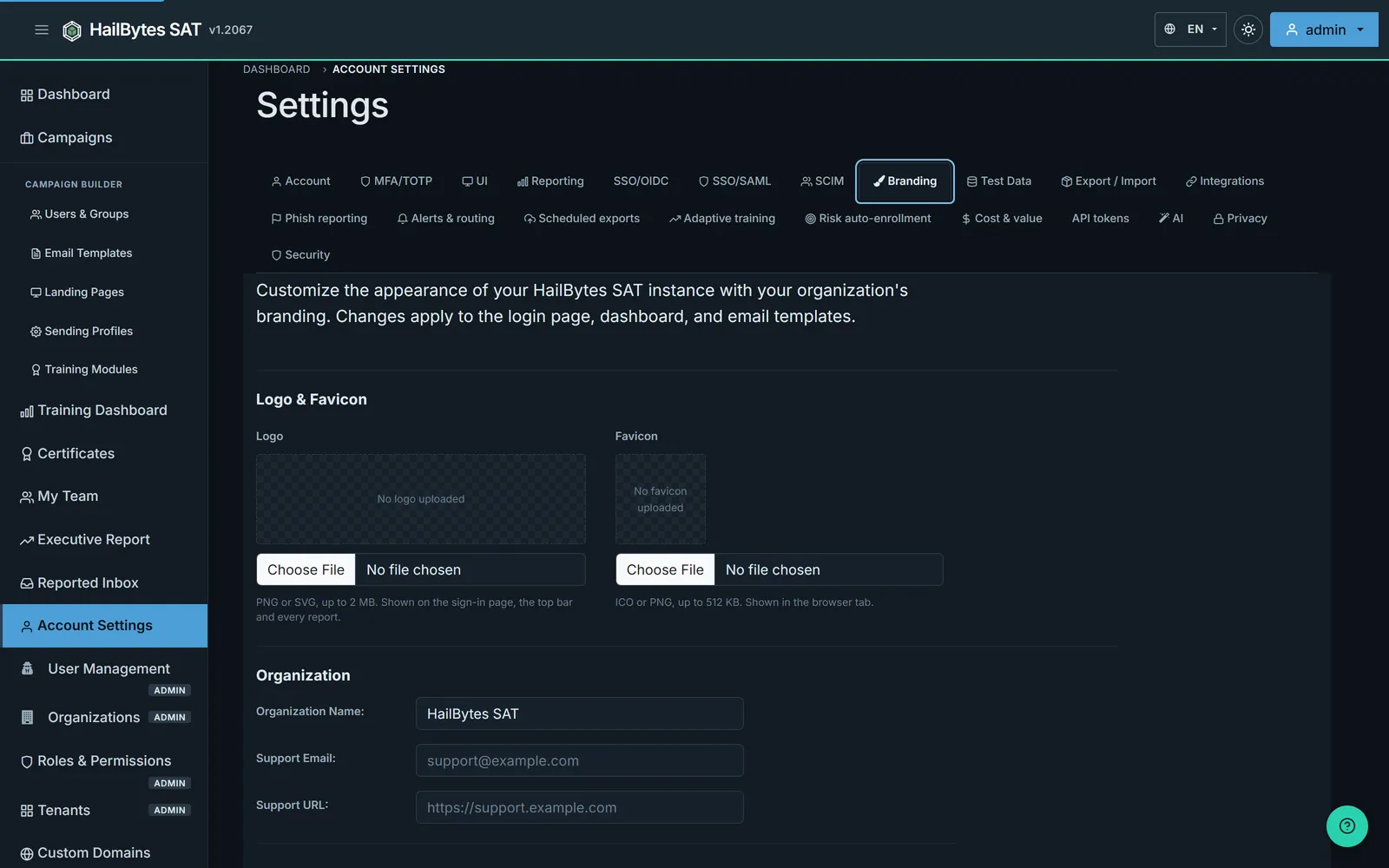Open Training Modules in sidebar
Viewport: 1389px width, 868px height.
104,370
